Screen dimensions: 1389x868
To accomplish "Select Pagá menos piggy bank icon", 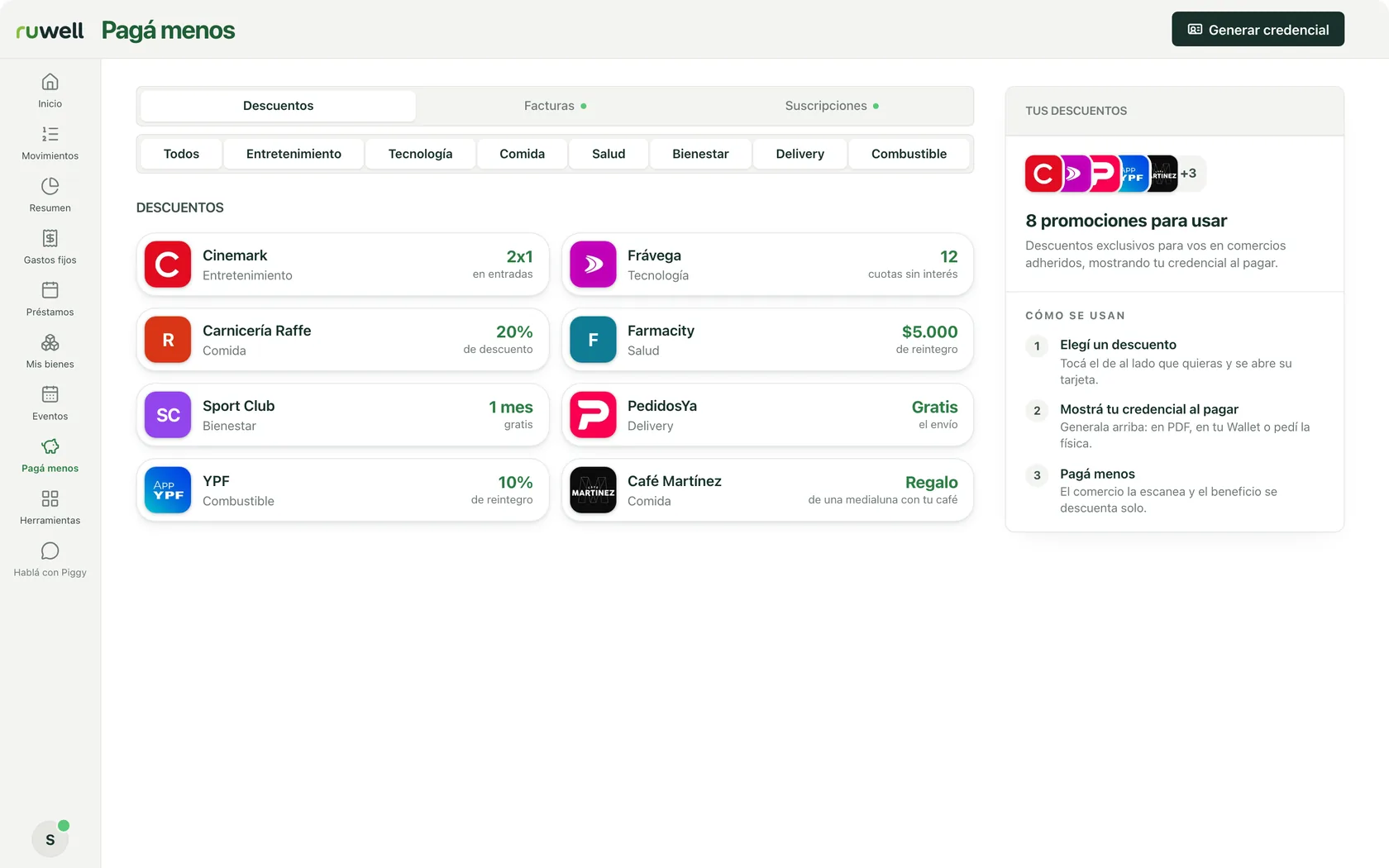I will point(50,446).
